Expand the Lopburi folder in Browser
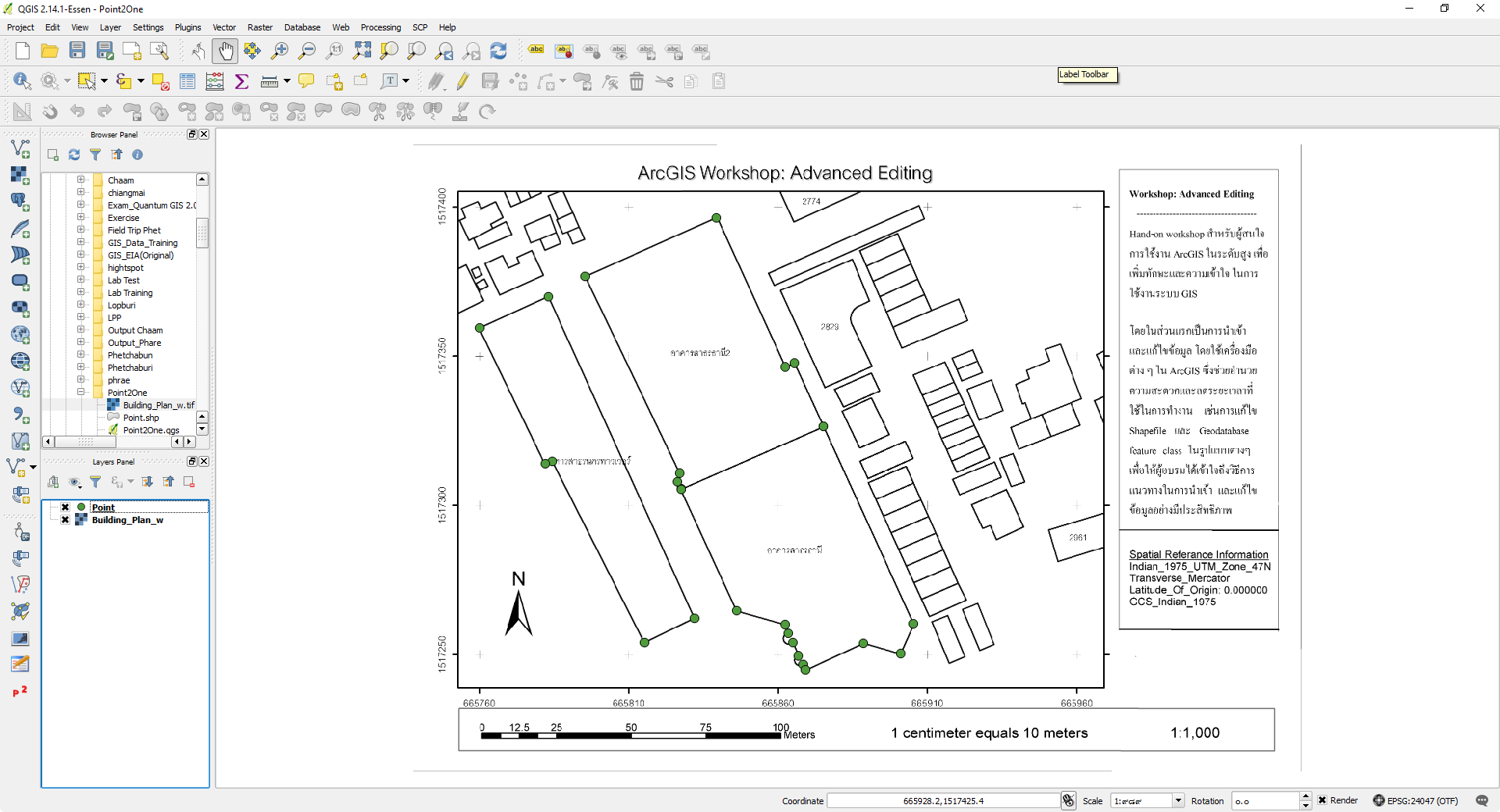 (80, 304)
